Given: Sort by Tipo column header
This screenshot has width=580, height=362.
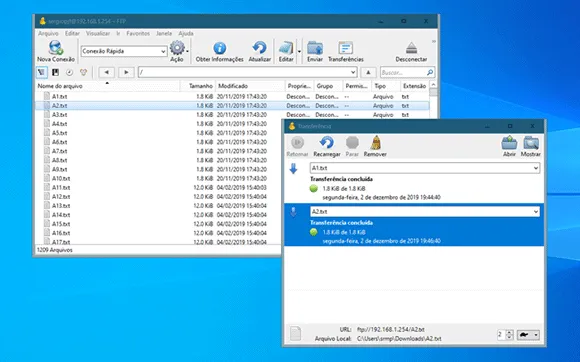Looking at the screenshot, I should tap(386, 86).
